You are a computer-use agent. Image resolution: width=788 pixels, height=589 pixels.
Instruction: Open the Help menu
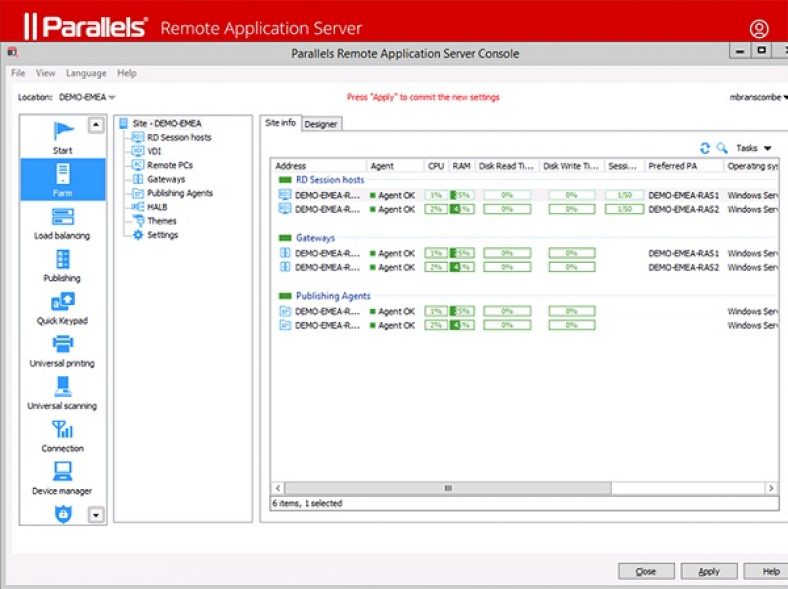(x=127, y=73)
